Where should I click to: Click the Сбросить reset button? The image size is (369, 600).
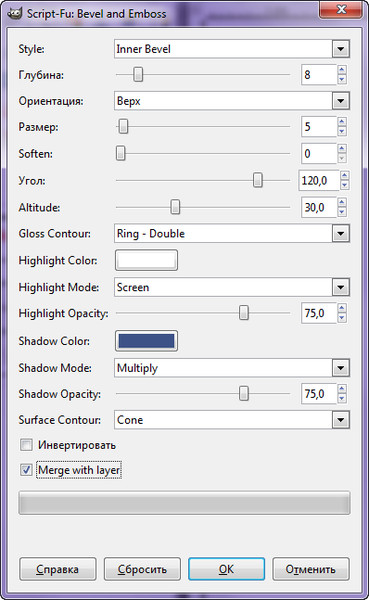point(142,569)
